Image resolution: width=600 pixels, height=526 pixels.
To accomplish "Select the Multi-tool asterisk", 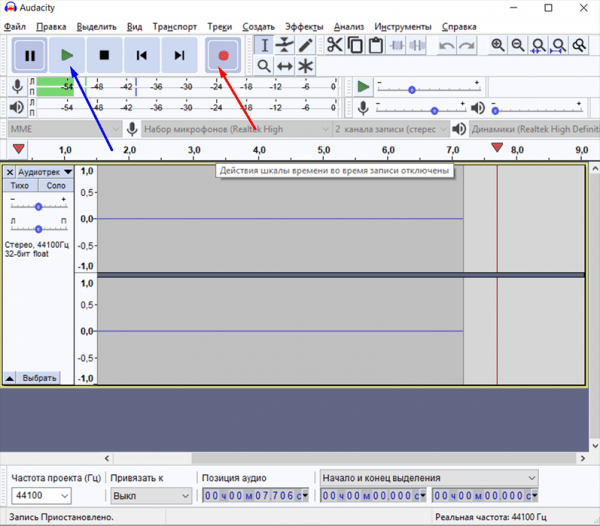I will coord(305,66).
